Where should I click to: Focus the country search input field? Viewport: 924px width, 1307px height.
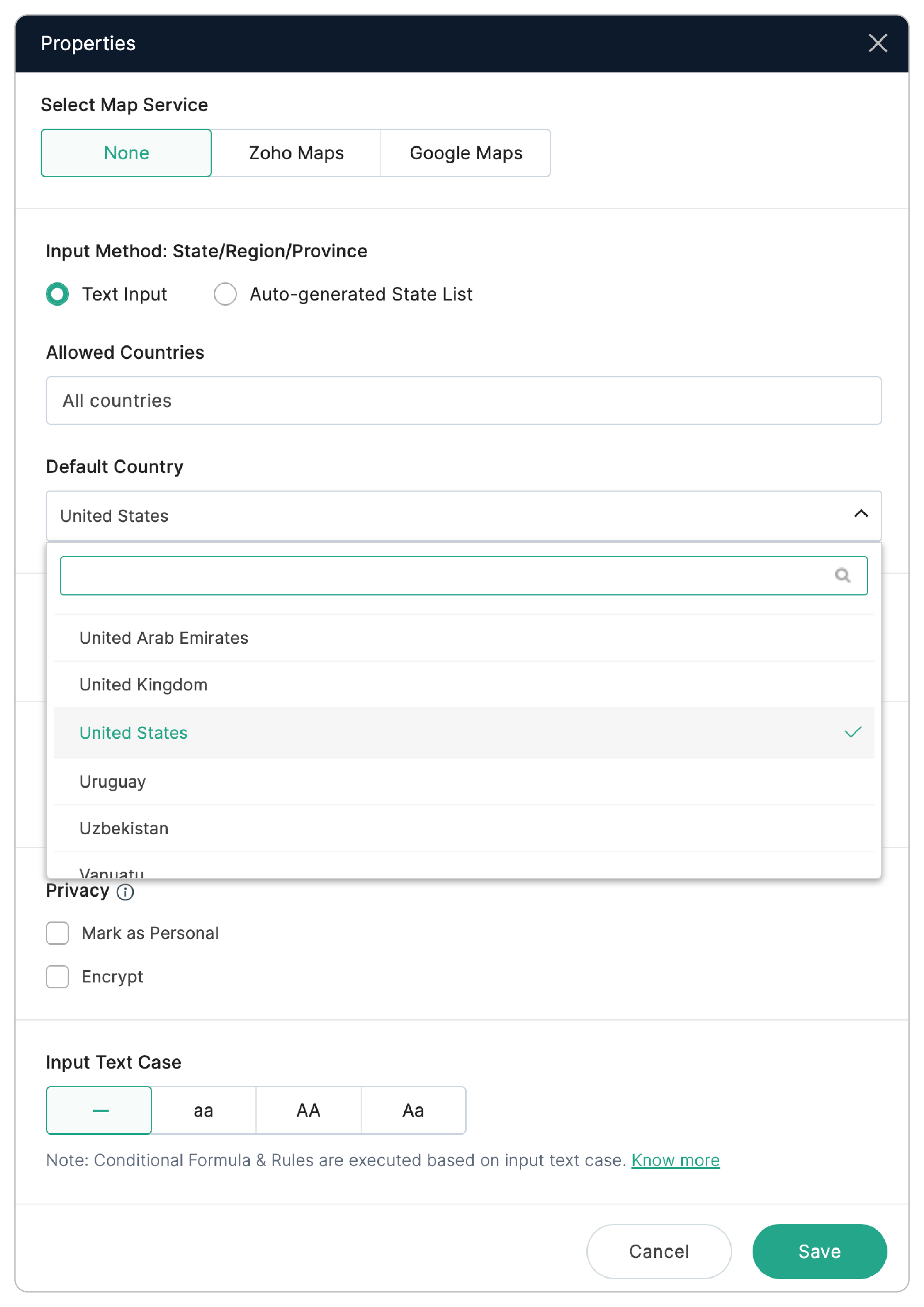point(444,576)
